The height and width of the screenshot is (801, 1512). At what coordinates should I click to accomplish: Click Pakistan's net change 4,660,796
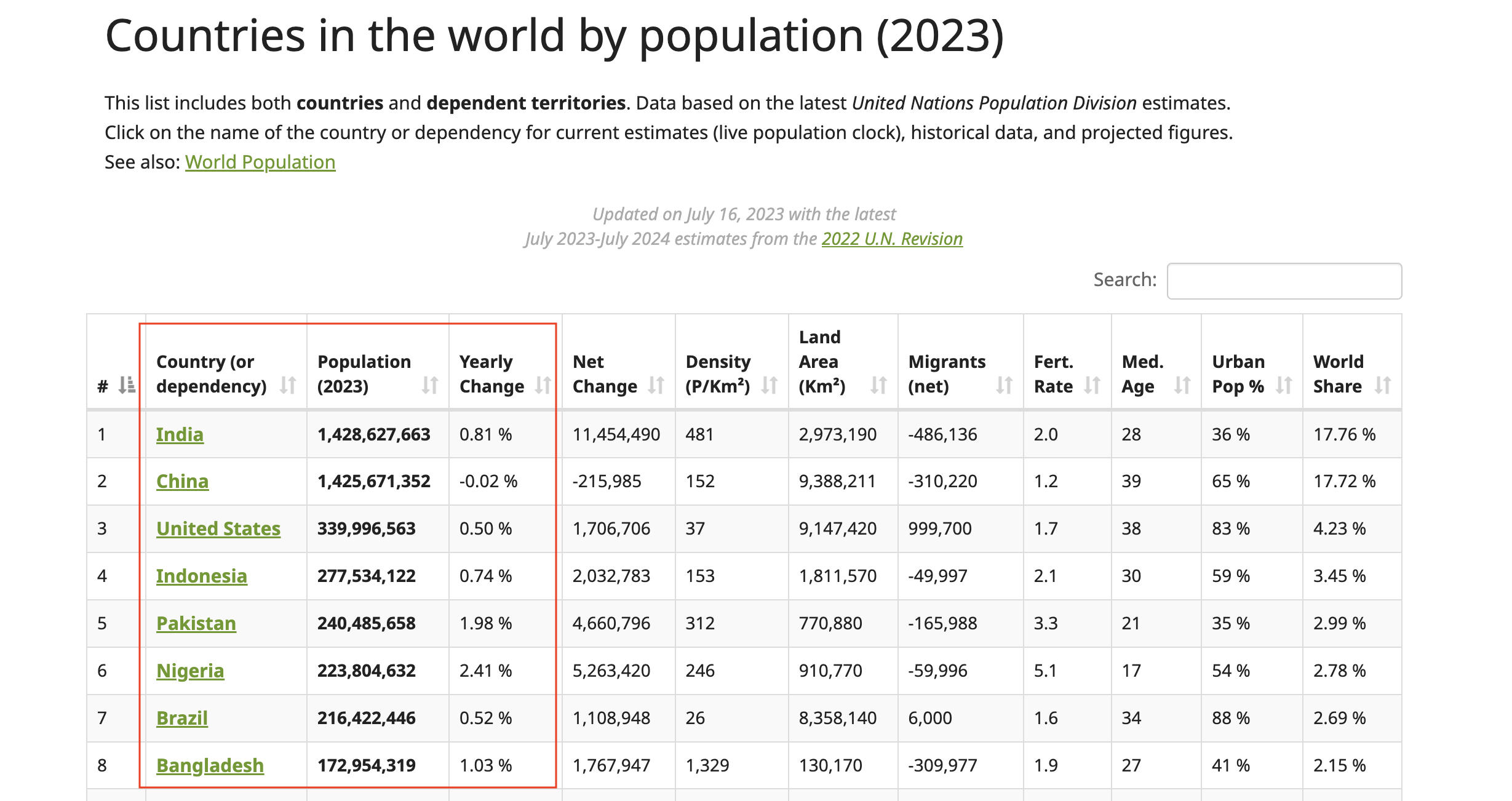pyautogui.click(x=611, y=623)
